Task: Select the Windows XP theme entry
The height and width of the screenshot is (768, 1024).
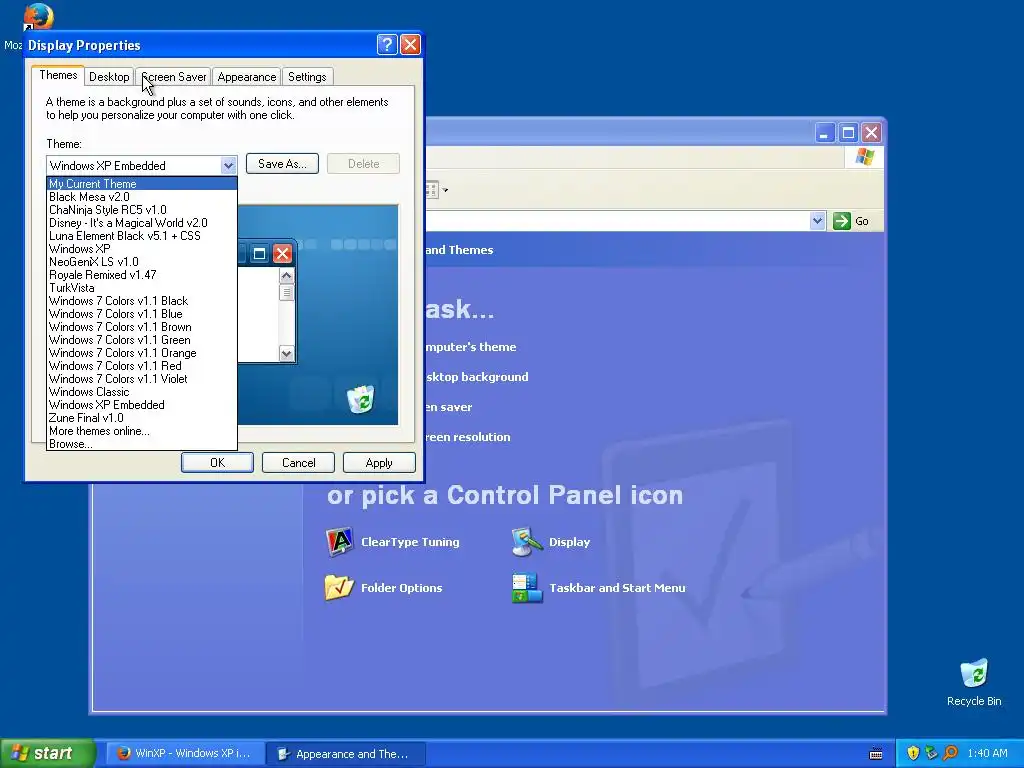Action: (x=142, y=249)
